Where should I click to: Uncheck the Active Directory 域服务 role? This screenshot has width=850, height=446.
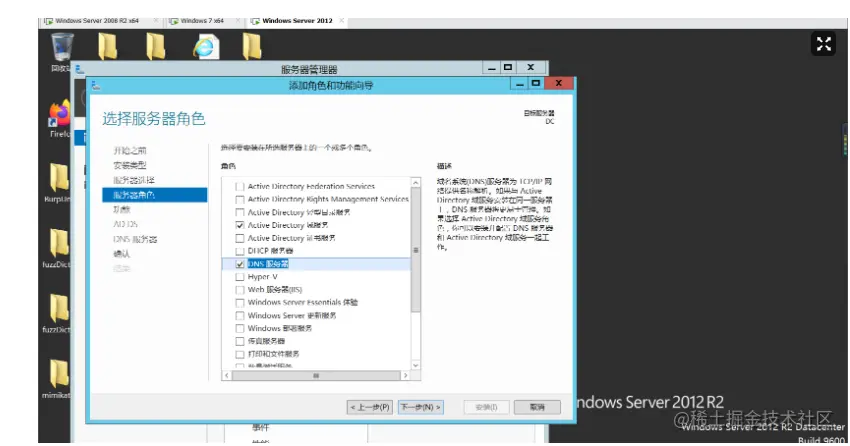pos(240,225)
